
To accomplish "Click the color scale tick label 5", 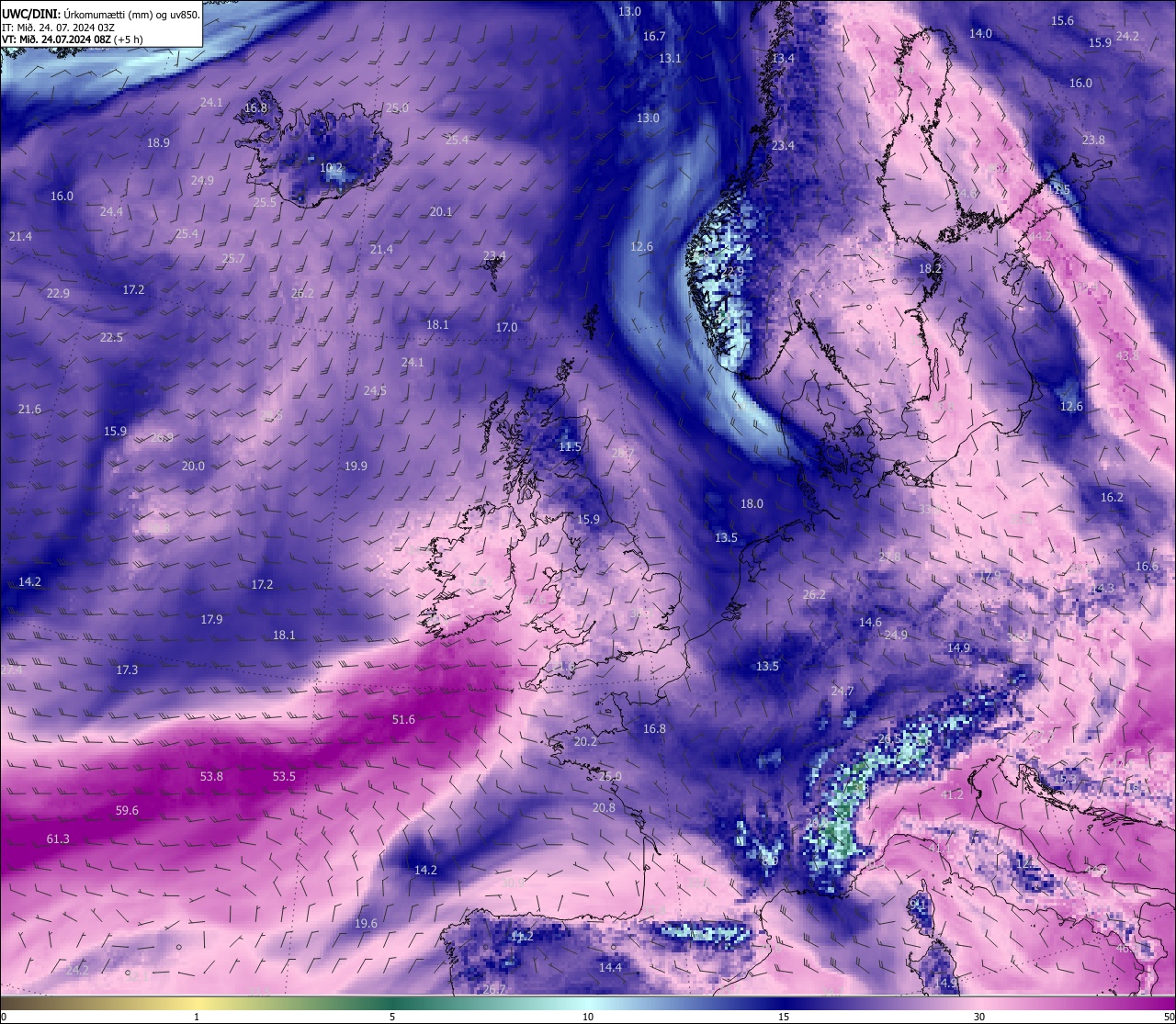I will click(x=392, y=1017).
